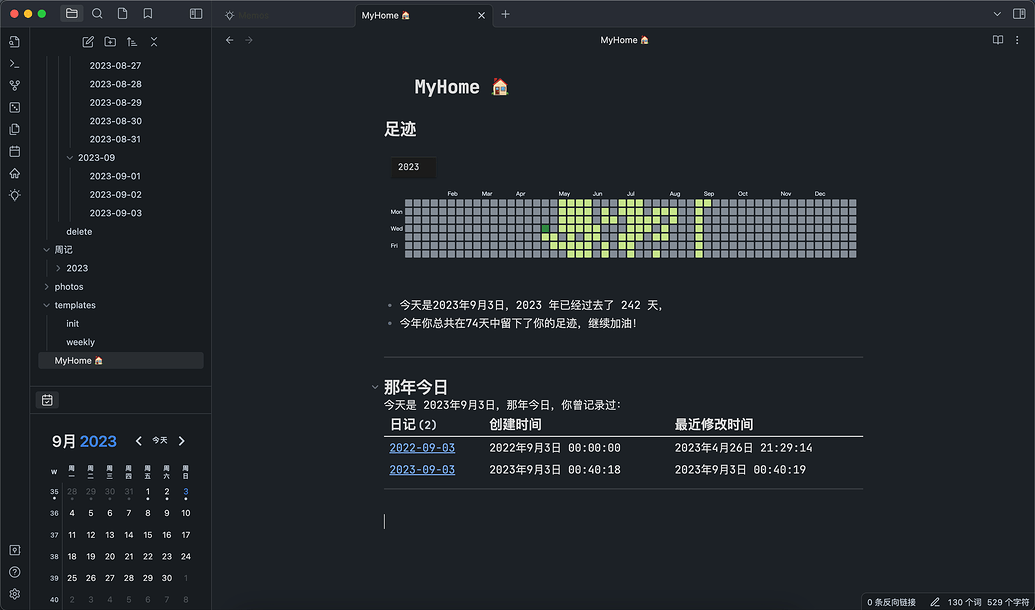Open the 2022-09-03 diary link
The image size is (1035, 610).
point(422,447)
